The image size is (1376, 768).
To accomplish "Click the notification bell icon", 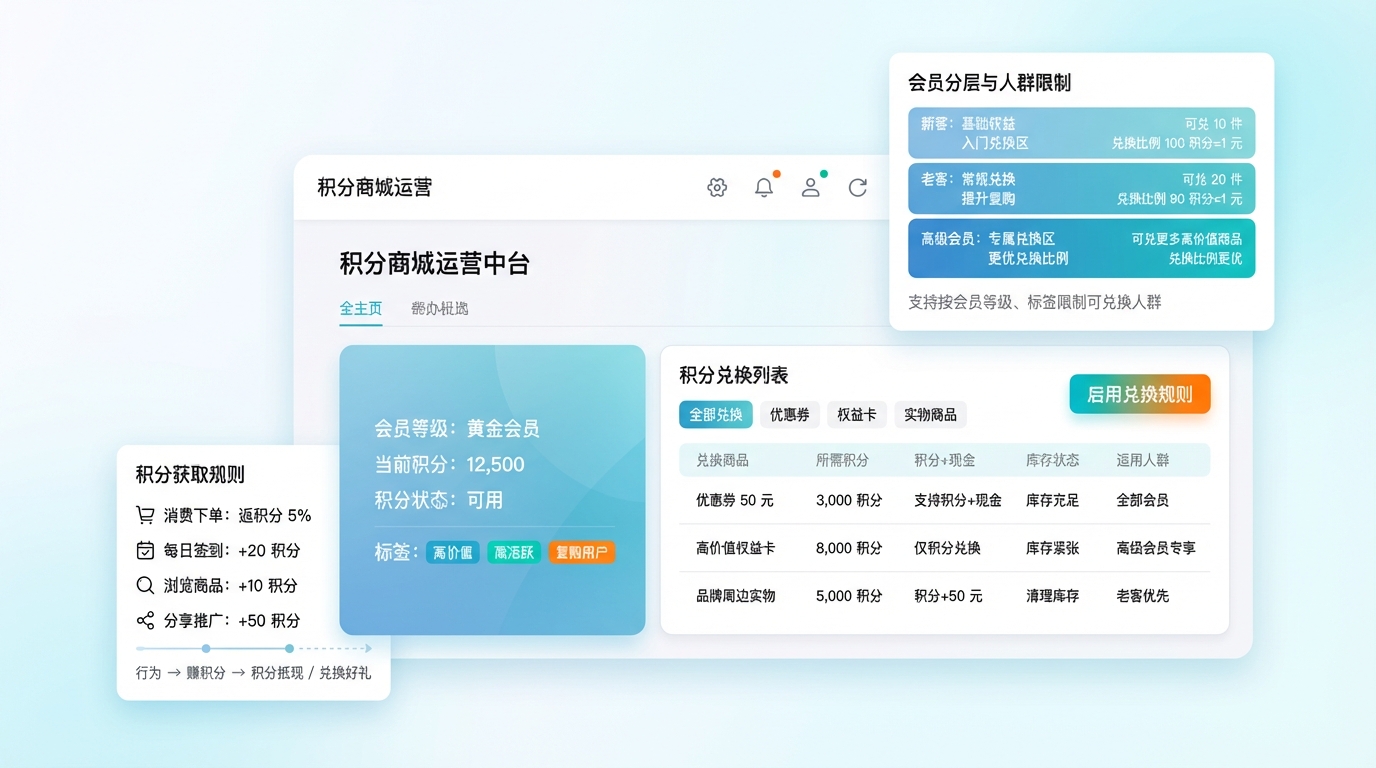I will tap(764, 187).
